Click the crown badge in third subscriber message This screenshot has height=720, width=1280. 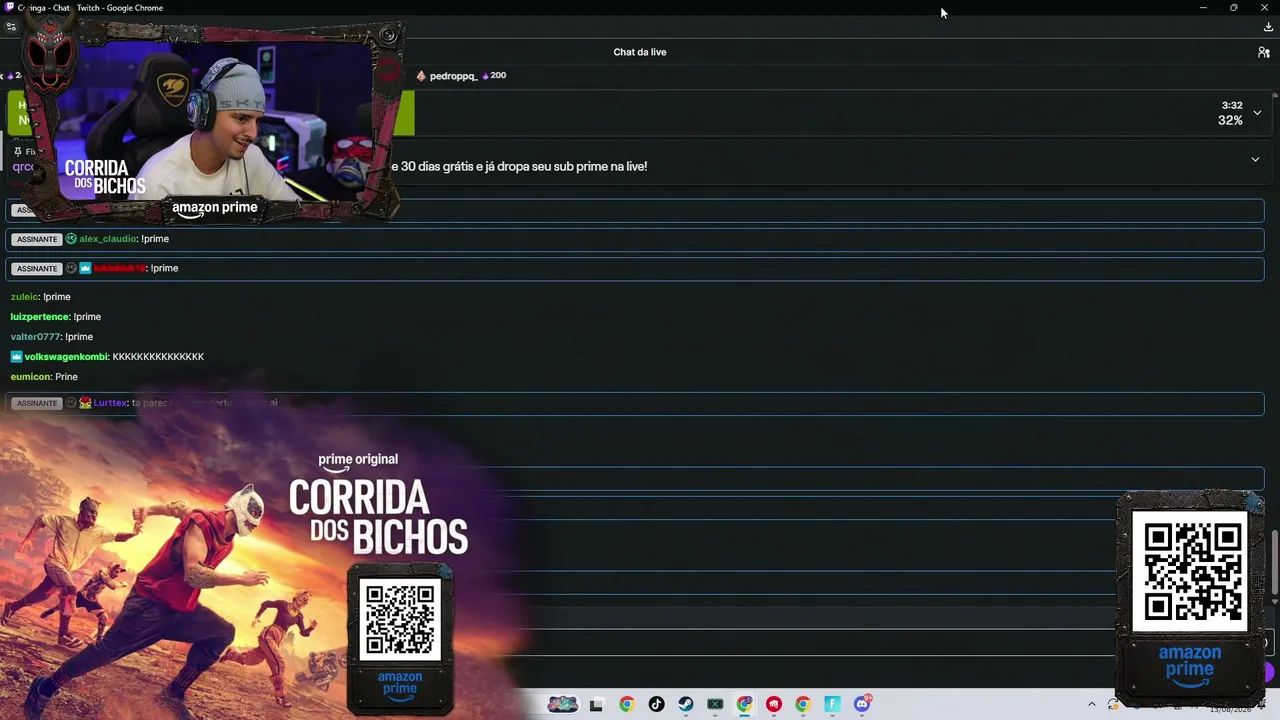[85, 268]
